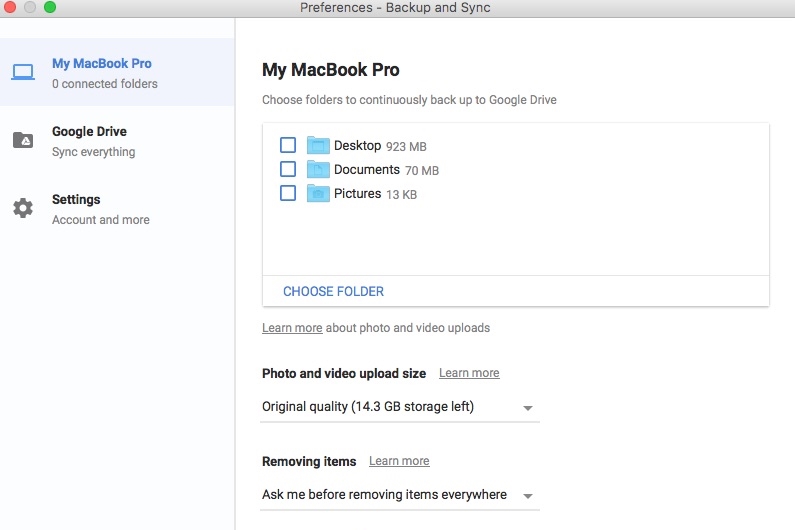Open the Original quality upload size dropdown
795x530 pixels.
coord(400,407)
